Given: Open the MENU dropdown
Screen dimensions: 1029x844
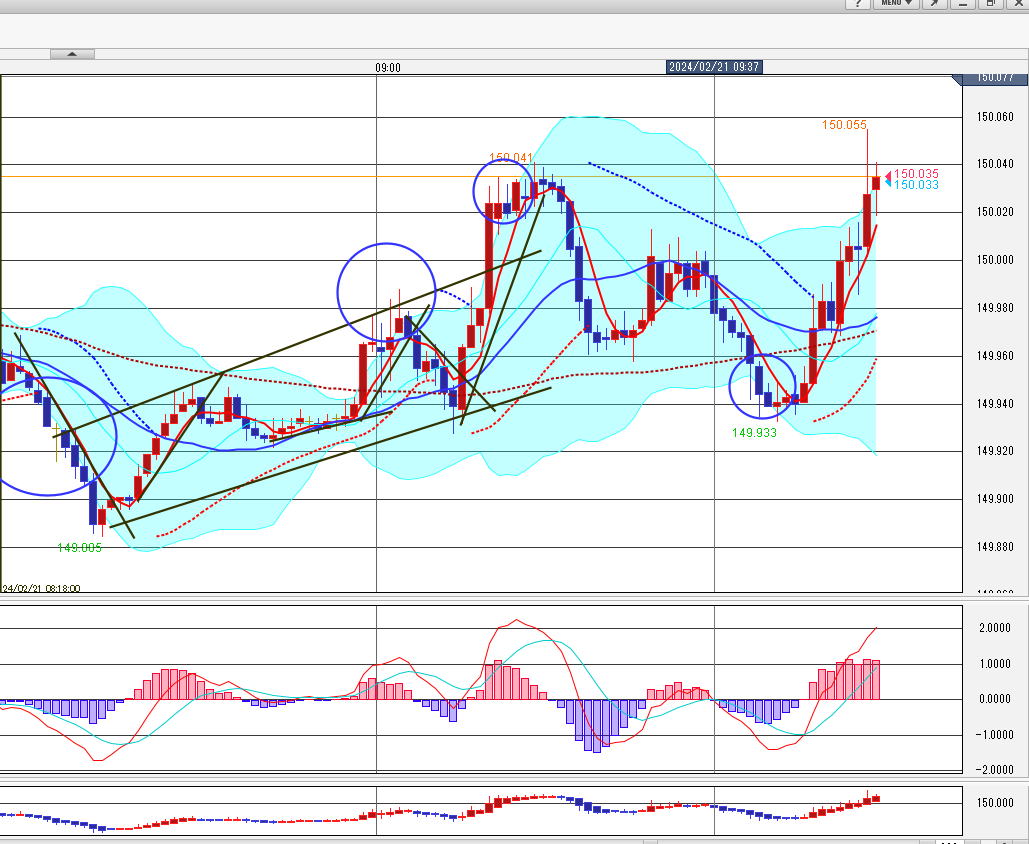Looking at the screenshot, I should [894, 4].
